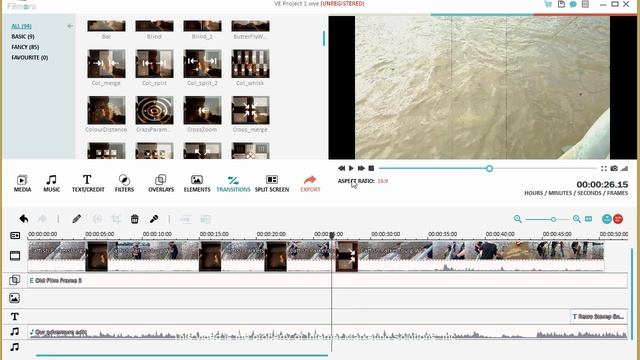This screenshot has height=360, width=640.
Task: Record voiceover with the microphone icon
Action: point(154,219)
